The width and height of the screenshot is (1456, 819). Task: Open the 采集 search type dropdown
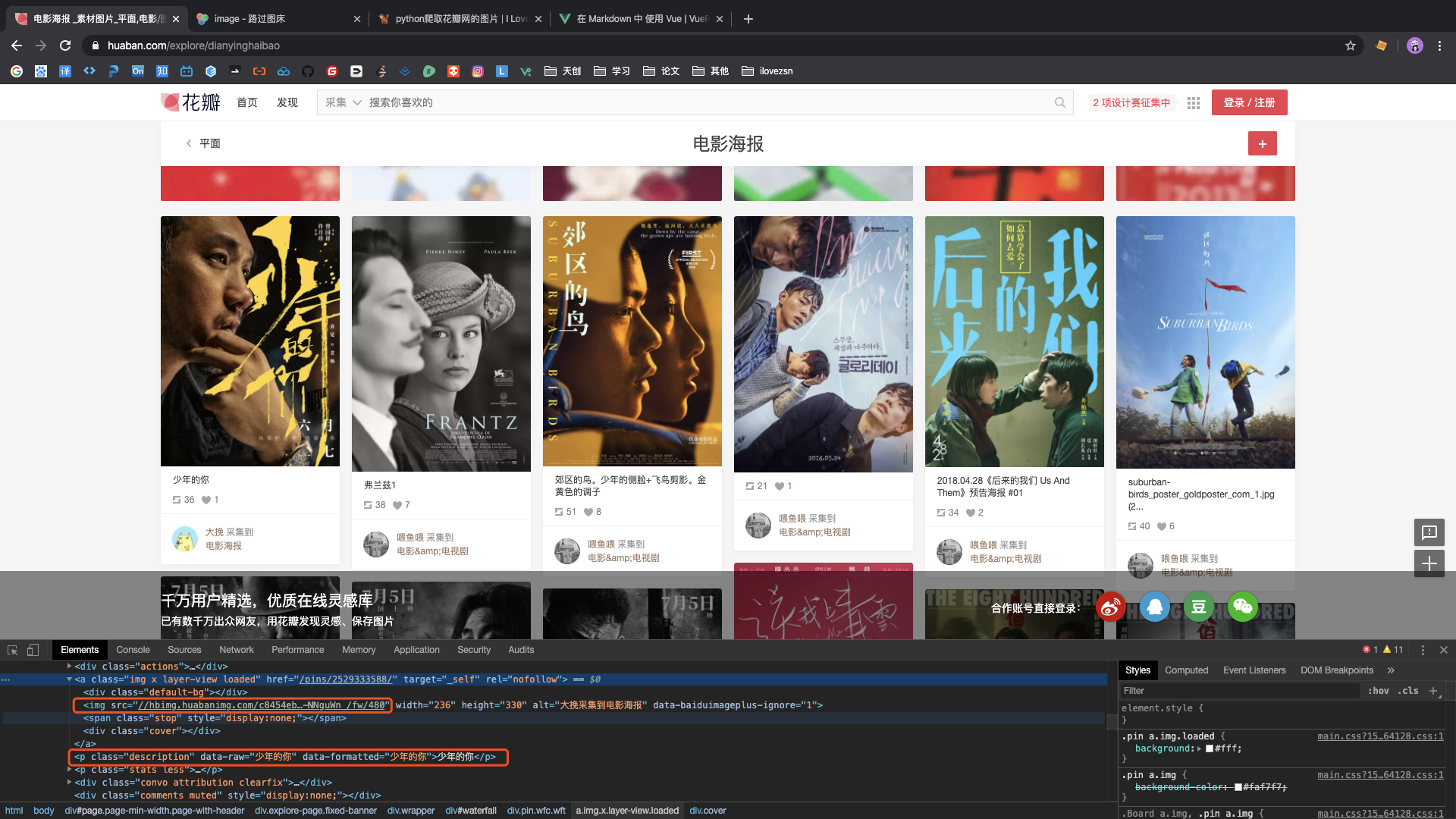(x=343, y=102)
